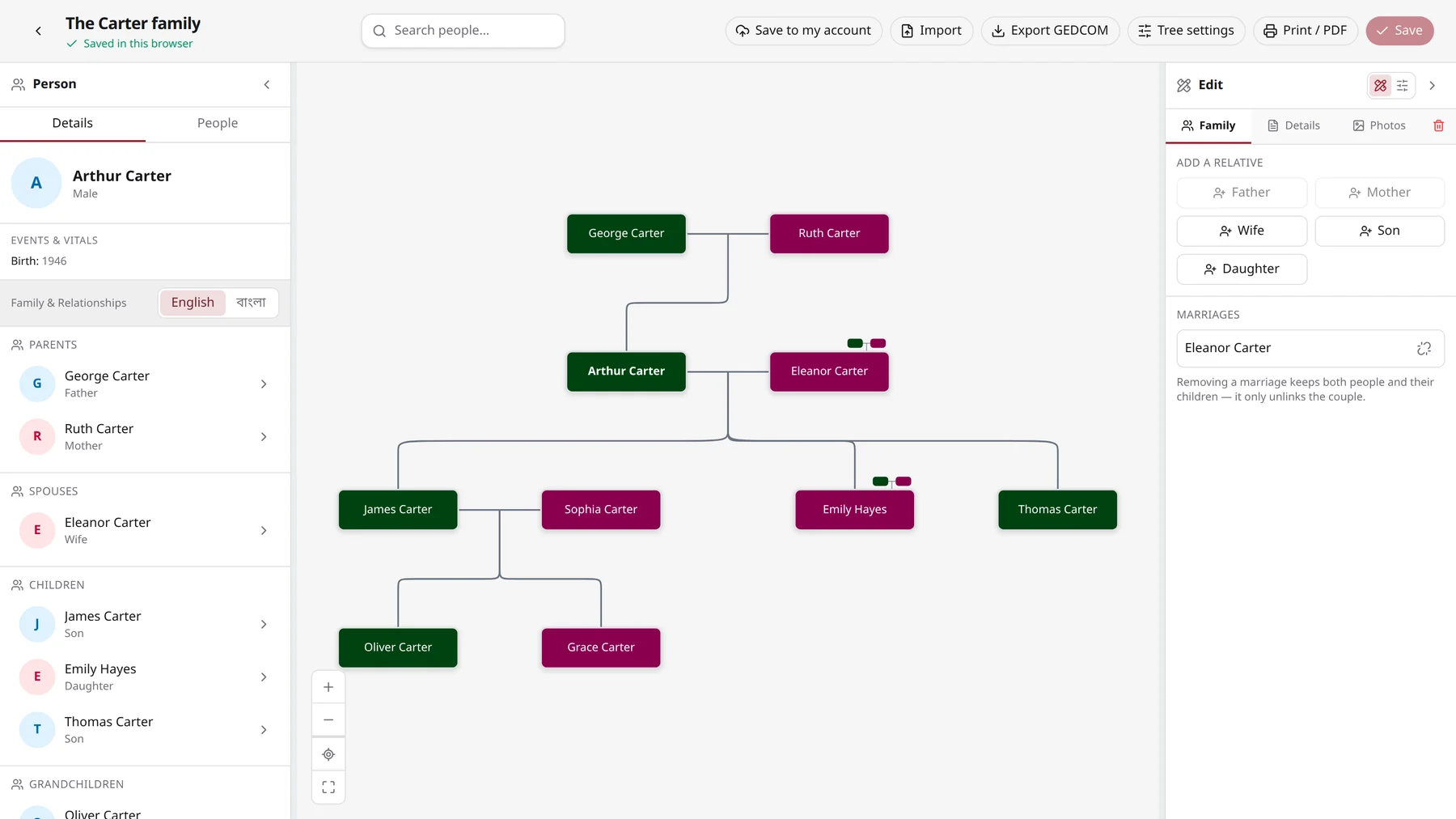Open Details tab in Edit panel

pos(1293,125)
